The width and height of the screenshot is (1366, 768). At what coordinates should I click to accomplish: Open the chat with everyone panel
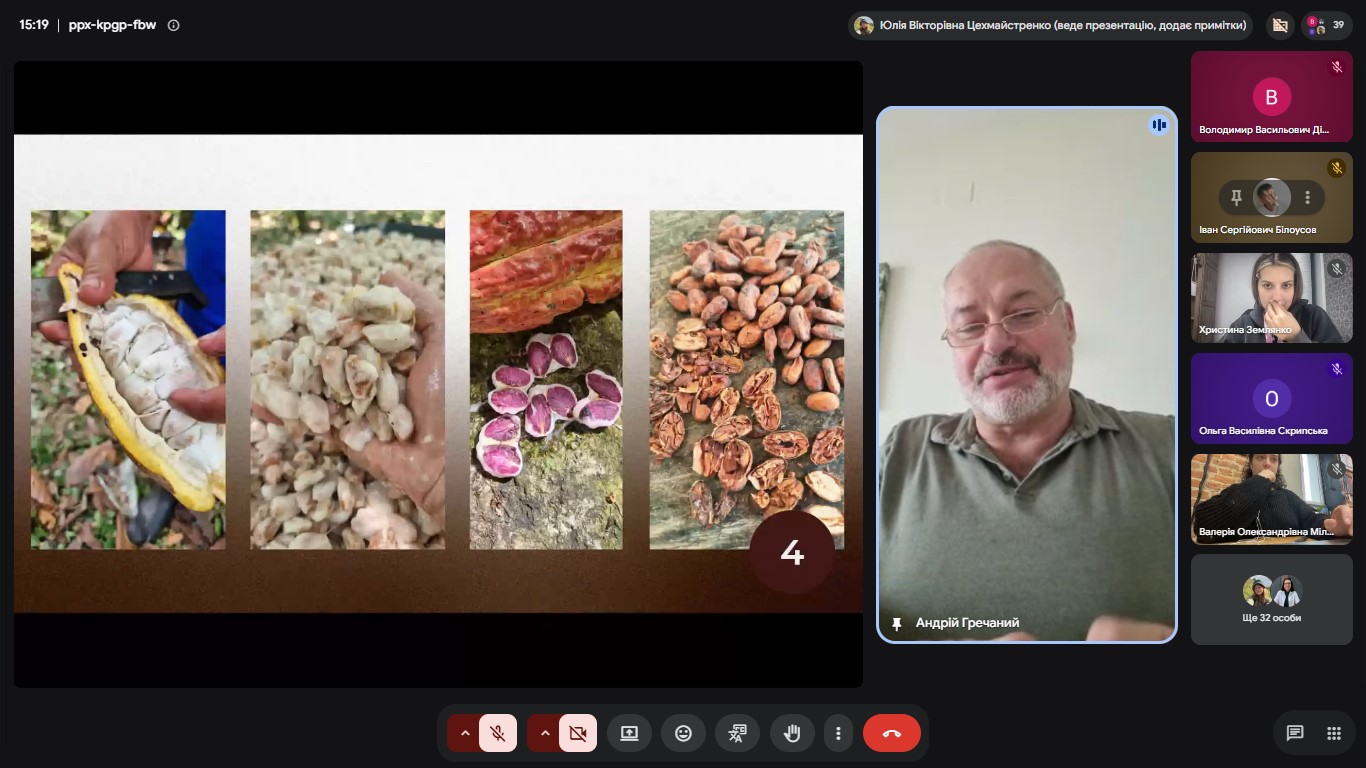point(1295,733)
